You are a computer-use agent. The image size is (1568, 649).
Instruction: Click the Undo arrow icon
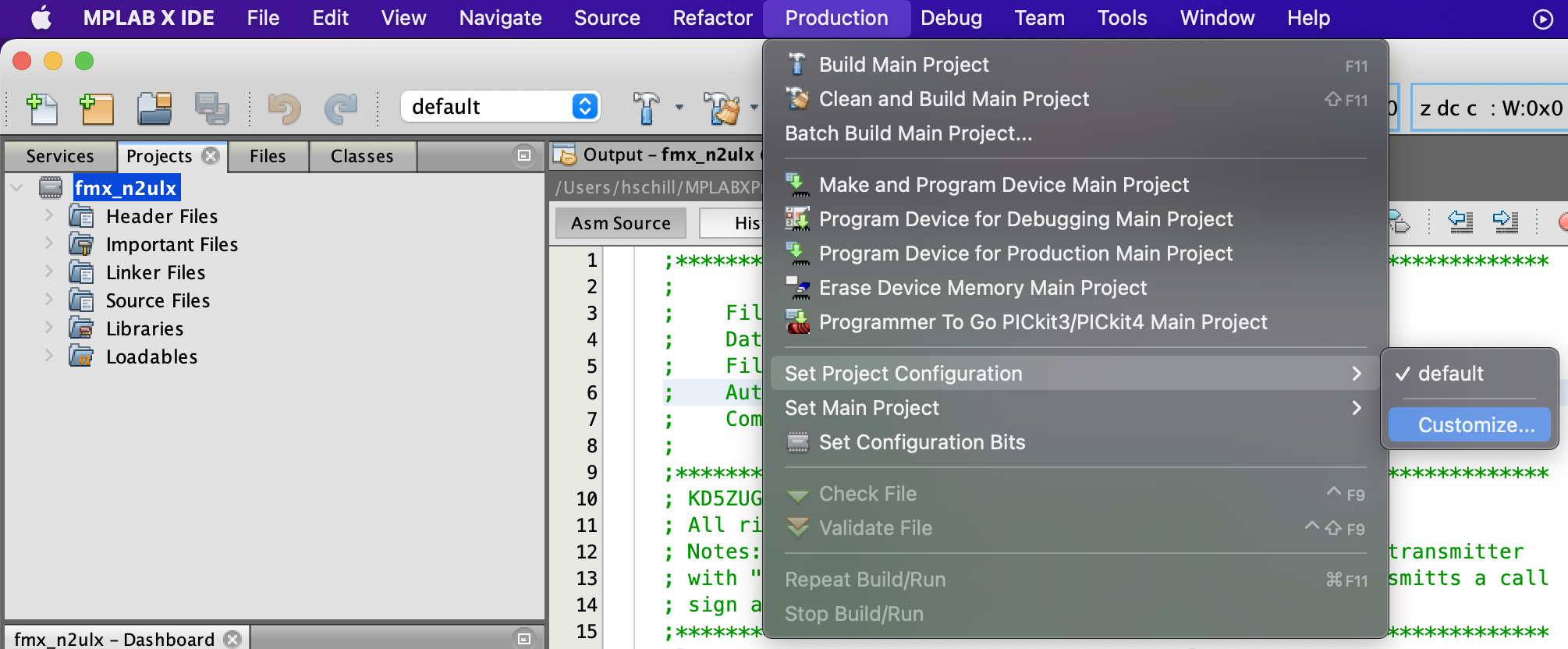click(x=283, y=108)
